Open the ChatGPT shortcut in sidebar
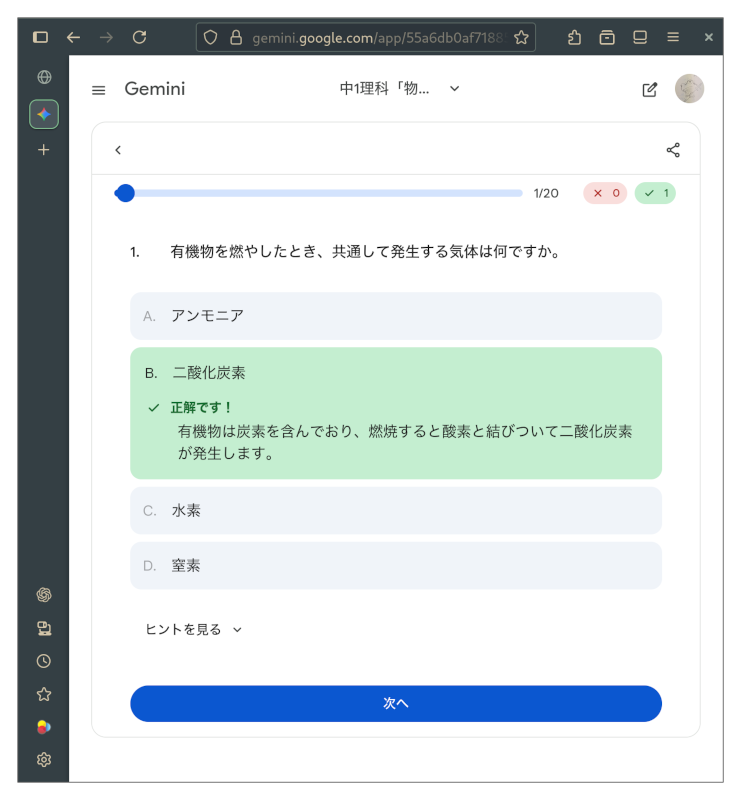 (x=44, y=595)
